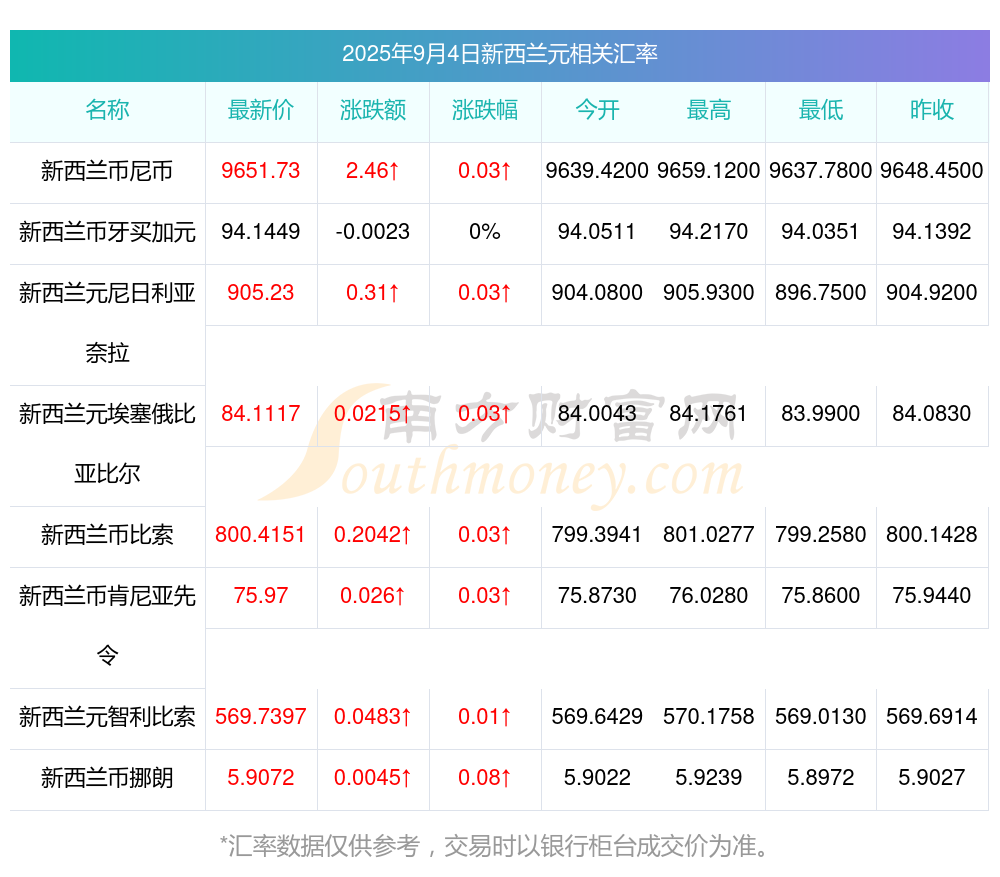Image resolution: width=1000 pixels, height=877 pixels.
Task: Select the 新西兰币挪朗 row name
Action: point(107,778)
